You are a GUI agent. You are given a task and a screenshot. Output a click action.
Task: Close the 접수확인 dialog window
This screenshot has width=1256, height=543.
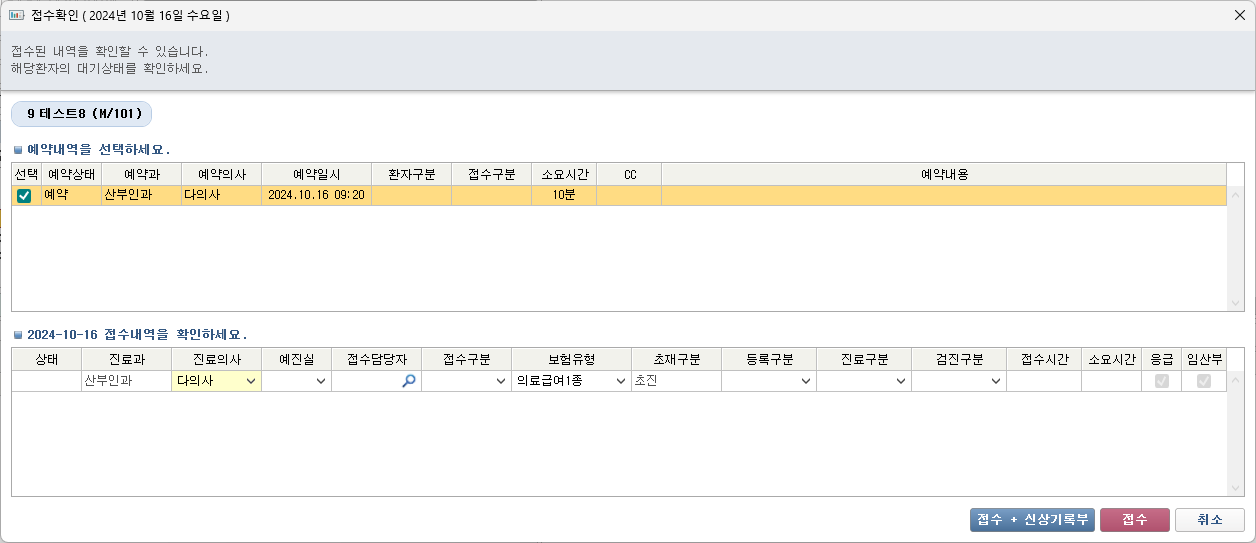[x=1239, y=15]
